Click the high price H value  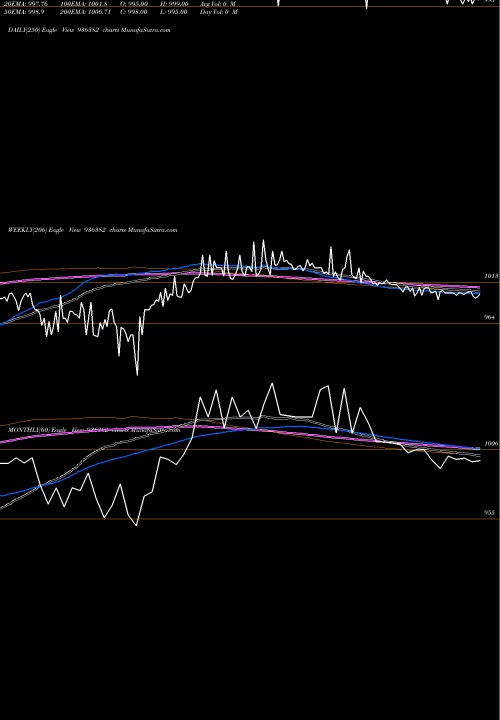[174, 3]
